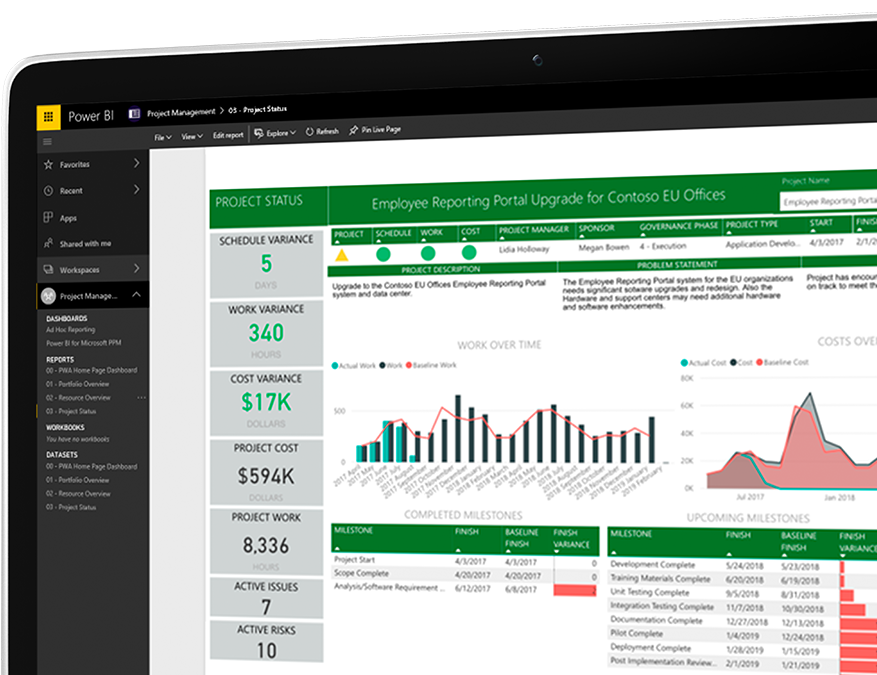Click the yellow triangle project status indicator
Image resolution: width=877 pixels, height=675 pixels.
[x=342, y=256]
